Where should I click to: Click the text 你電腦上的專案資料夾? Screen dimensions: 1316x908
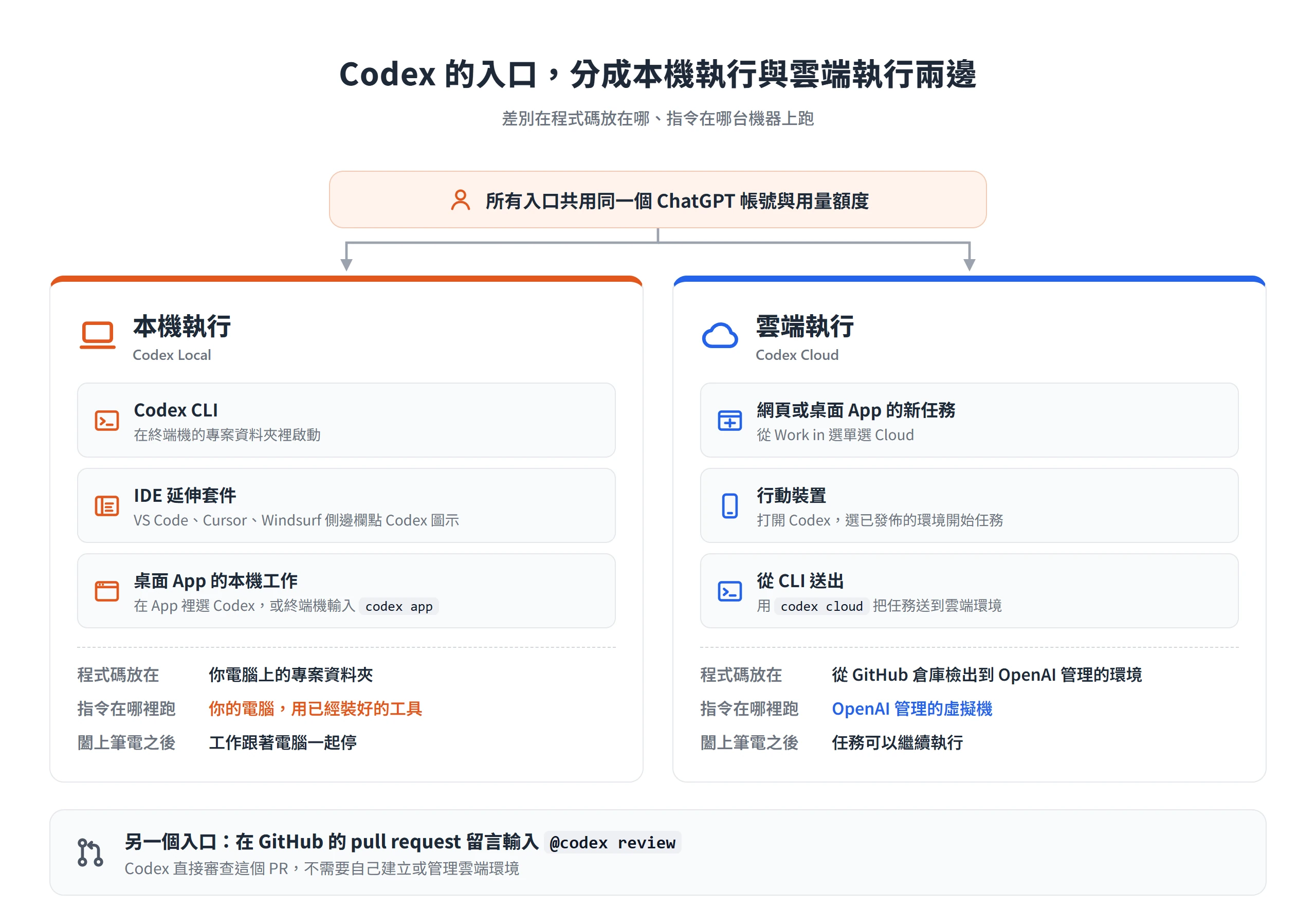pos(290,675)
